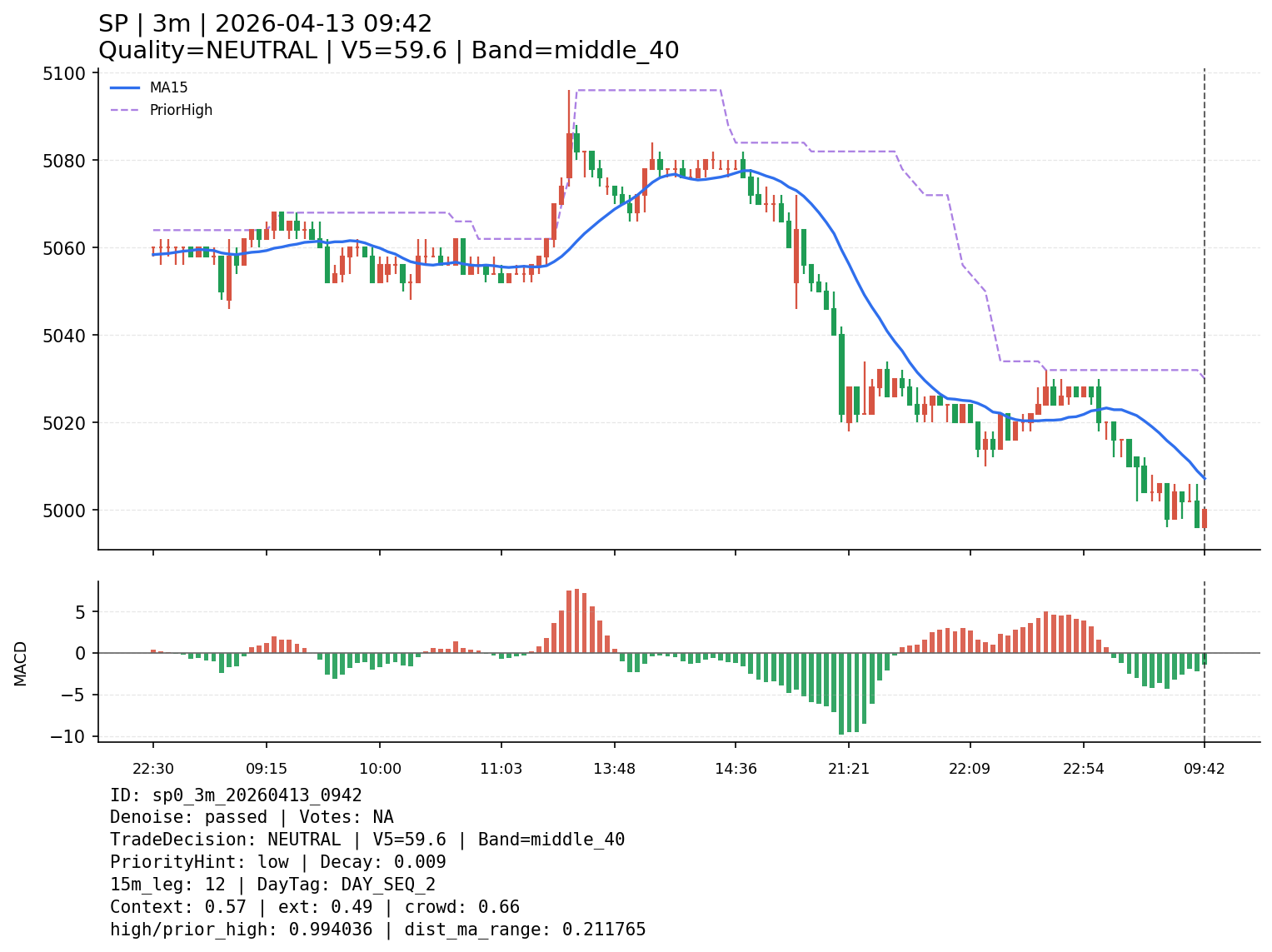Click the 09:42 time label at right end
This screenshot has width=1272, height=952.
(x=1204, y=769)
